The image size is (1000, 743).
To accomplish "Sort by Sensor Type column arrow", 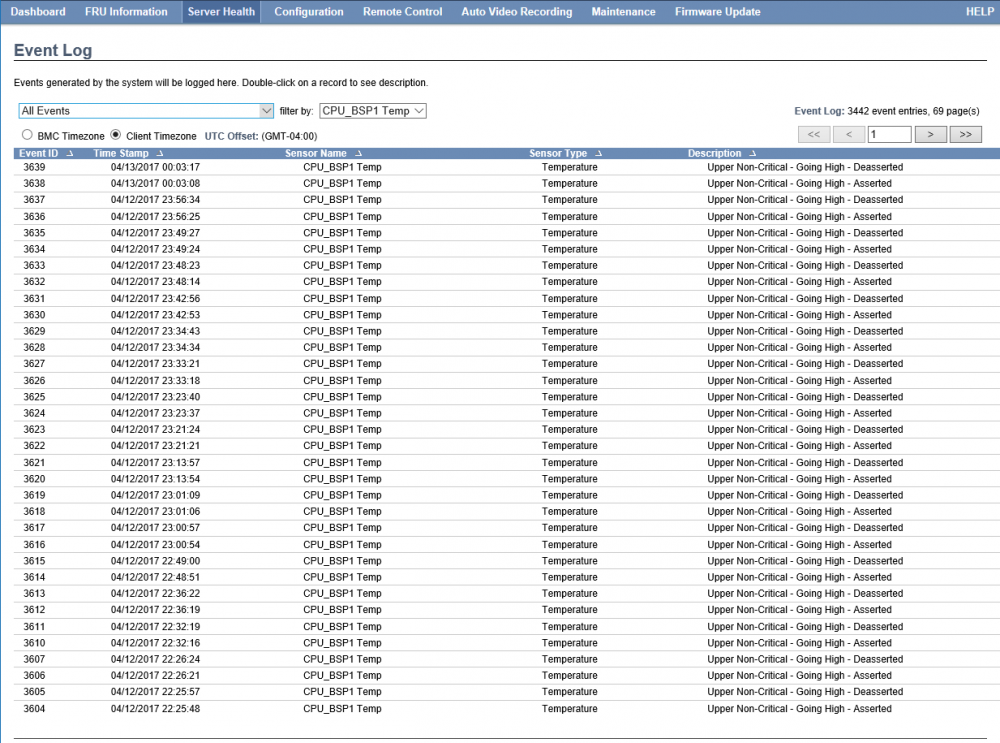I will click(x=598, y=154).
